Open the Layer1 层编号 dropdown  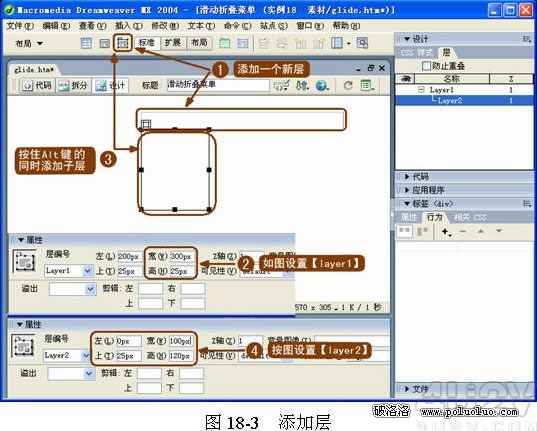(x=87, y=271)
